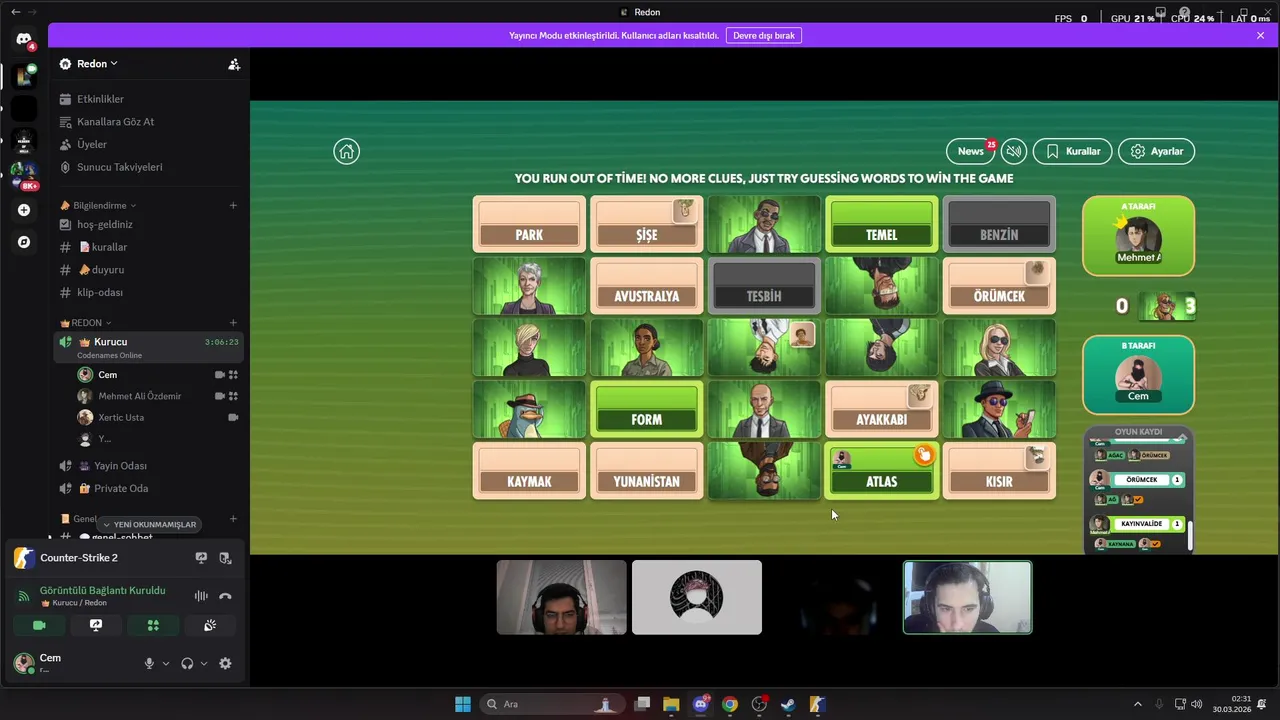Add channel to Bilgilendirme category
Image resolution: width=1280 pixels, height=720 pixels.
pos(233,205)
